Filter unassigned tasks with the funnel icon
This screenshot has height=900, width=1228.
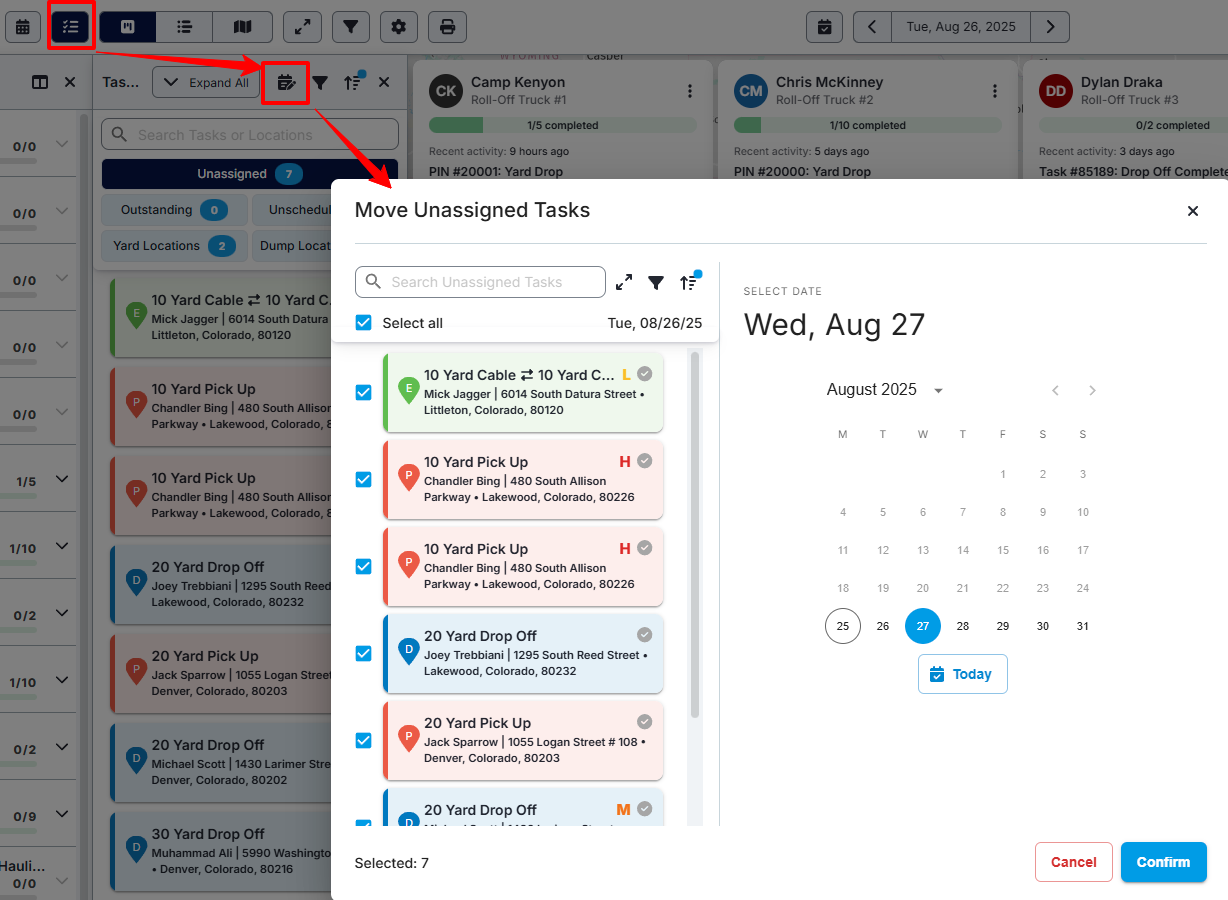point(656,282)
